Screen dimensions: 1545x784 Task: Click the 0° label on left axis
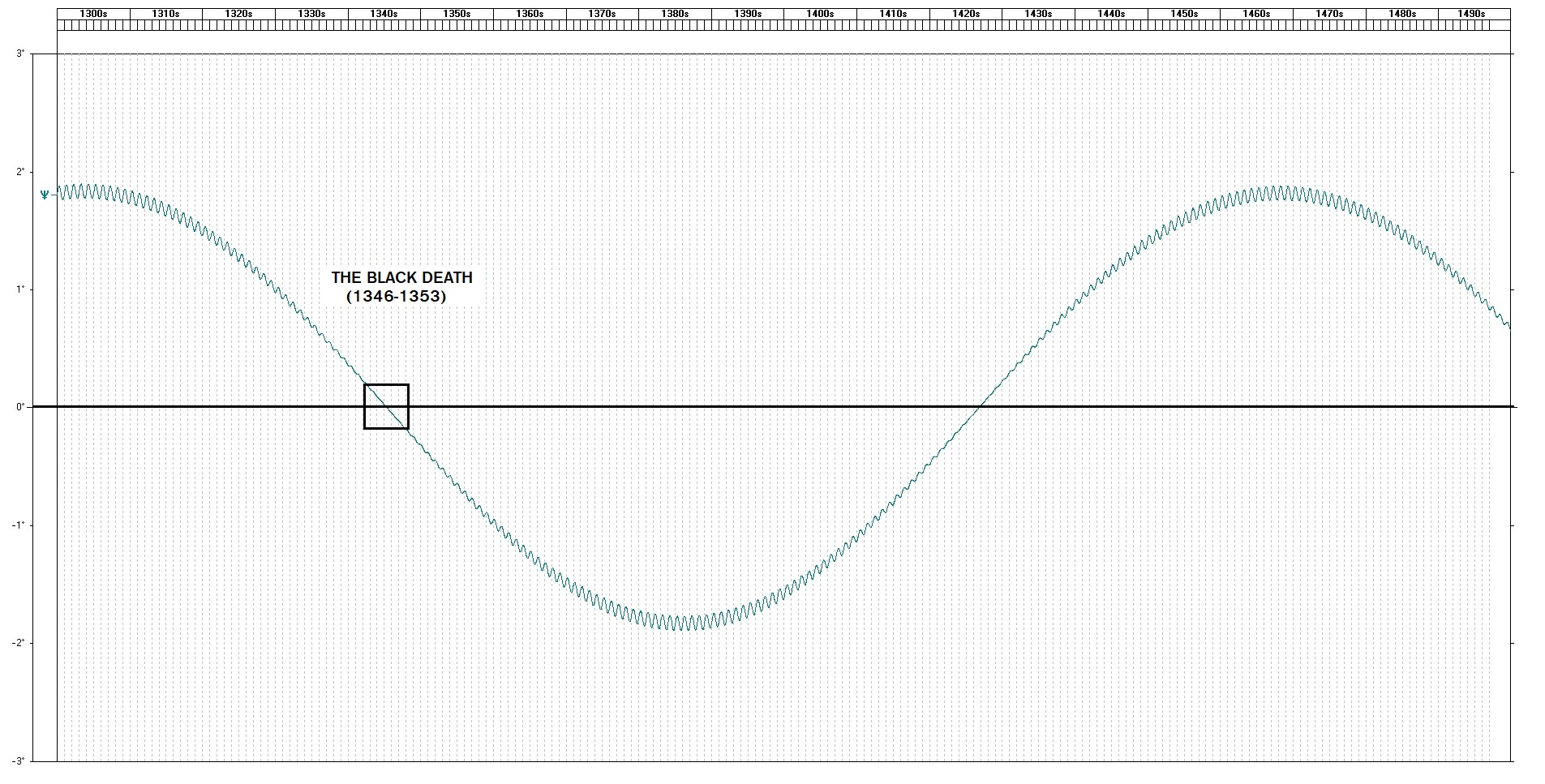(19, 407)
